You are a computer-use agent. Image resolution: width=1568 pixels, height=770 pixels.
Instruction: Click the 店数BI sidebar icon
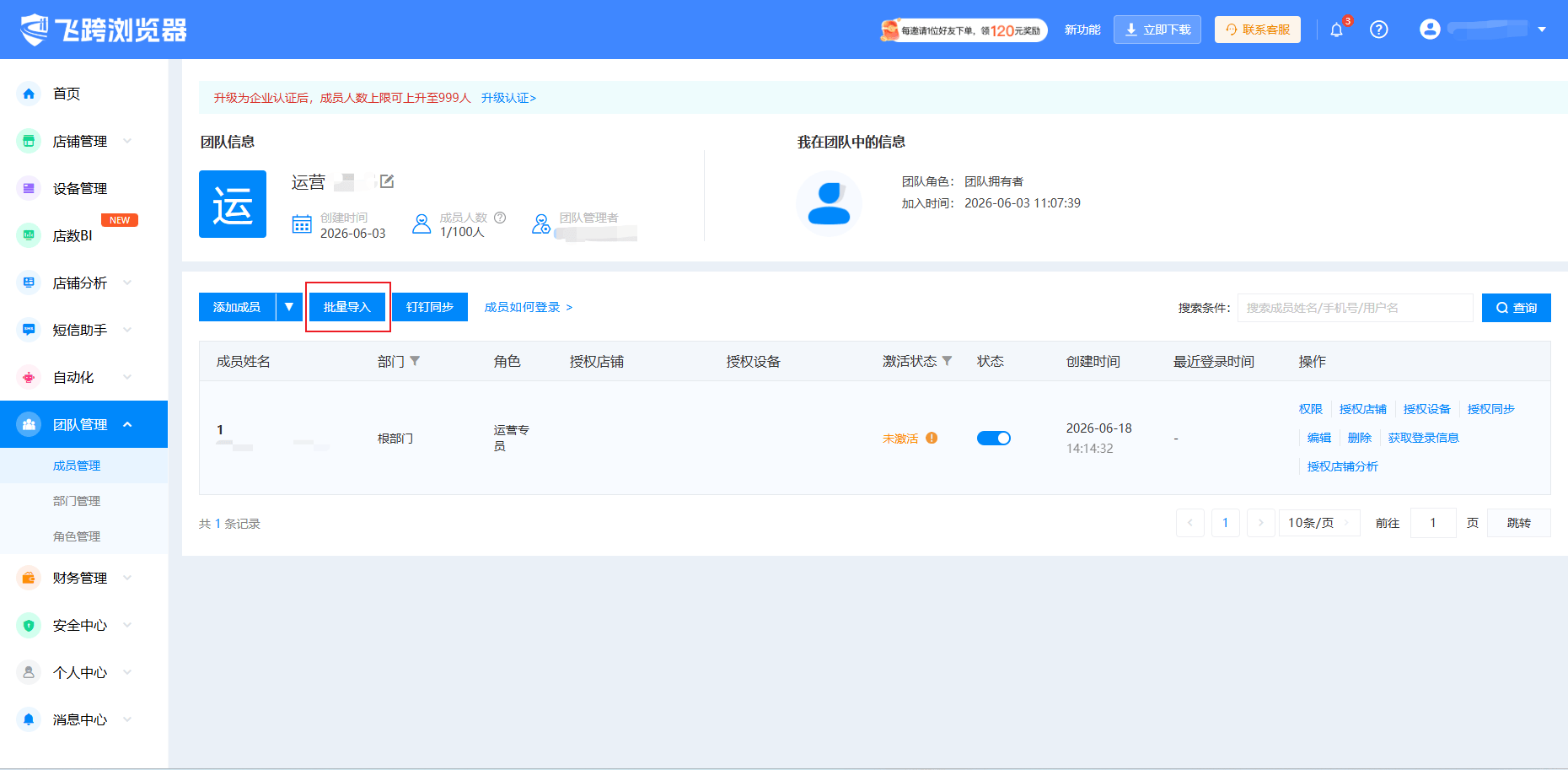[x=29, y=235]
